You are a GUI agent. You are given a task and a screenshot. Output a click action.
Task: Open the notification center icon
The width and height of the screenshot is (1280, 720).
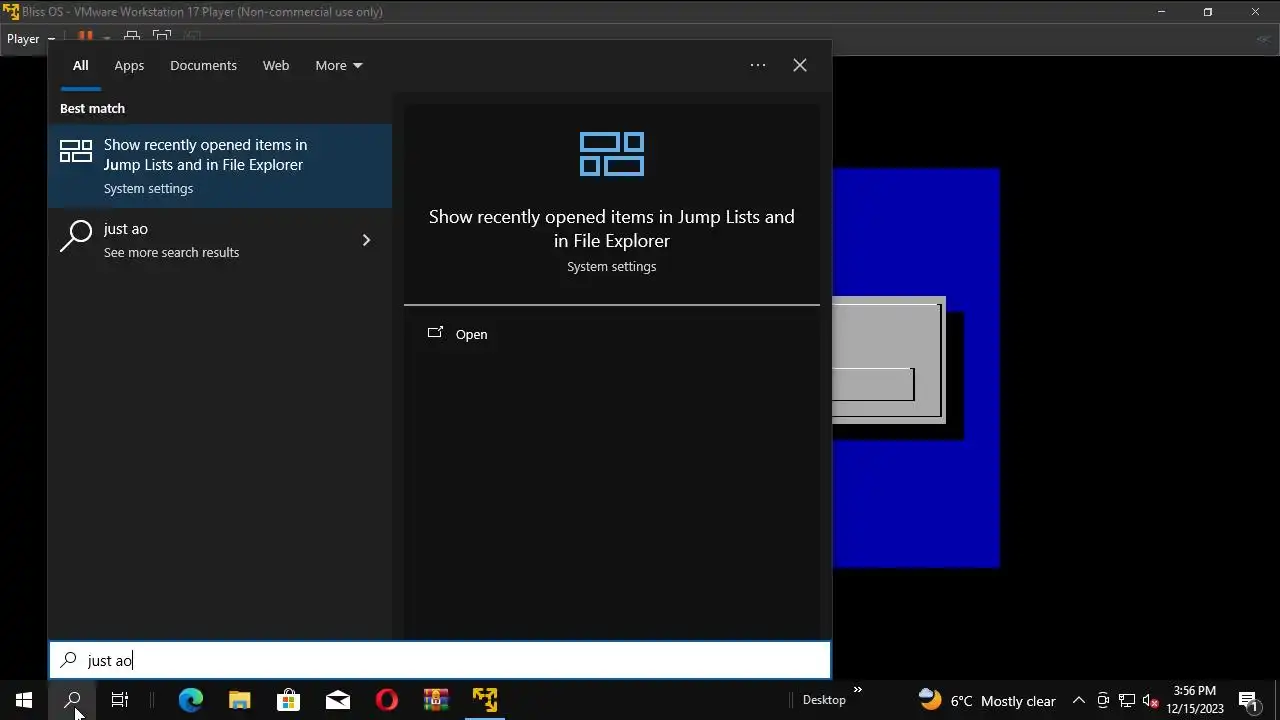click(1248, 700)
